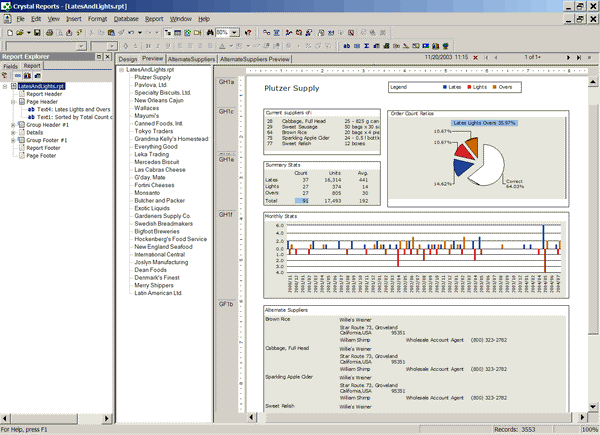Select 'Text4: Lates Lights and Overs' item
This screenshot has width=600, height=435.
(73, 109)
